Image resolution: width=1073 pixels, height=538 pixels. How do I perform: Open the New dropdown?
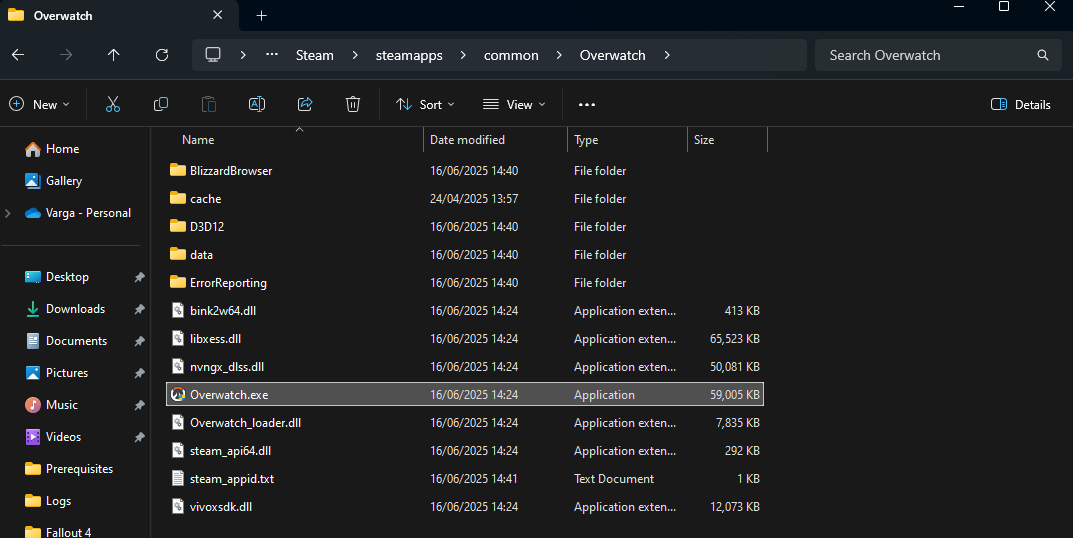pos(39,105)
